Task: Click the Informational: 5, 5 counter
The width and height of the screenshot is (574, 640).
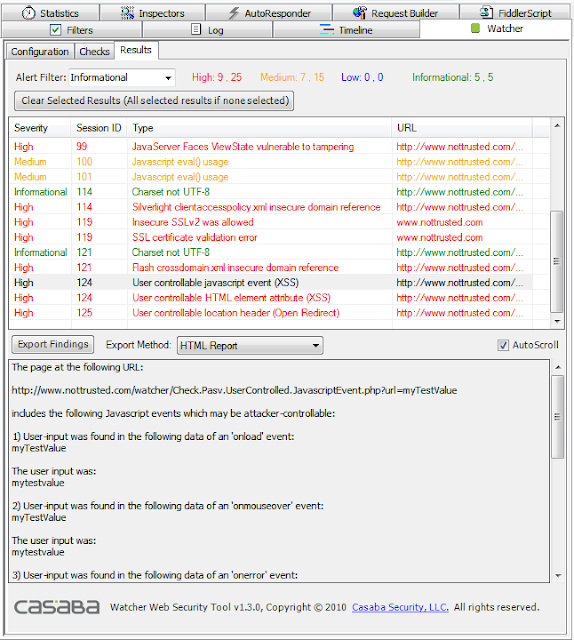Action: tap(452, 77)
